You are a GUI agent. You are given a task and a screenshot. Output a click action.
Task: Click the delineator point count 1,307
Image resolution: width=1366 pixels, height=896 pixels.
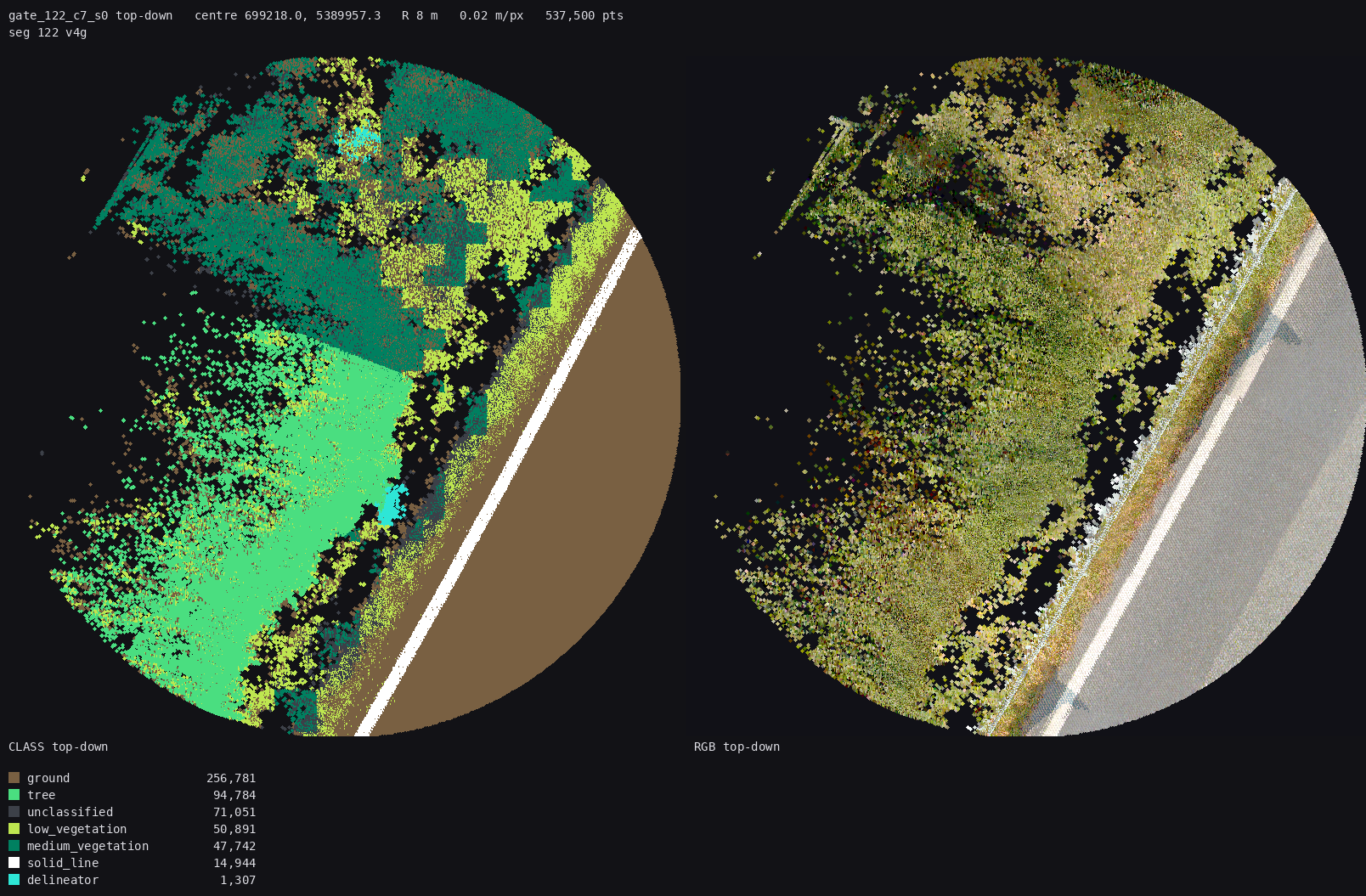tap(238, 880)
